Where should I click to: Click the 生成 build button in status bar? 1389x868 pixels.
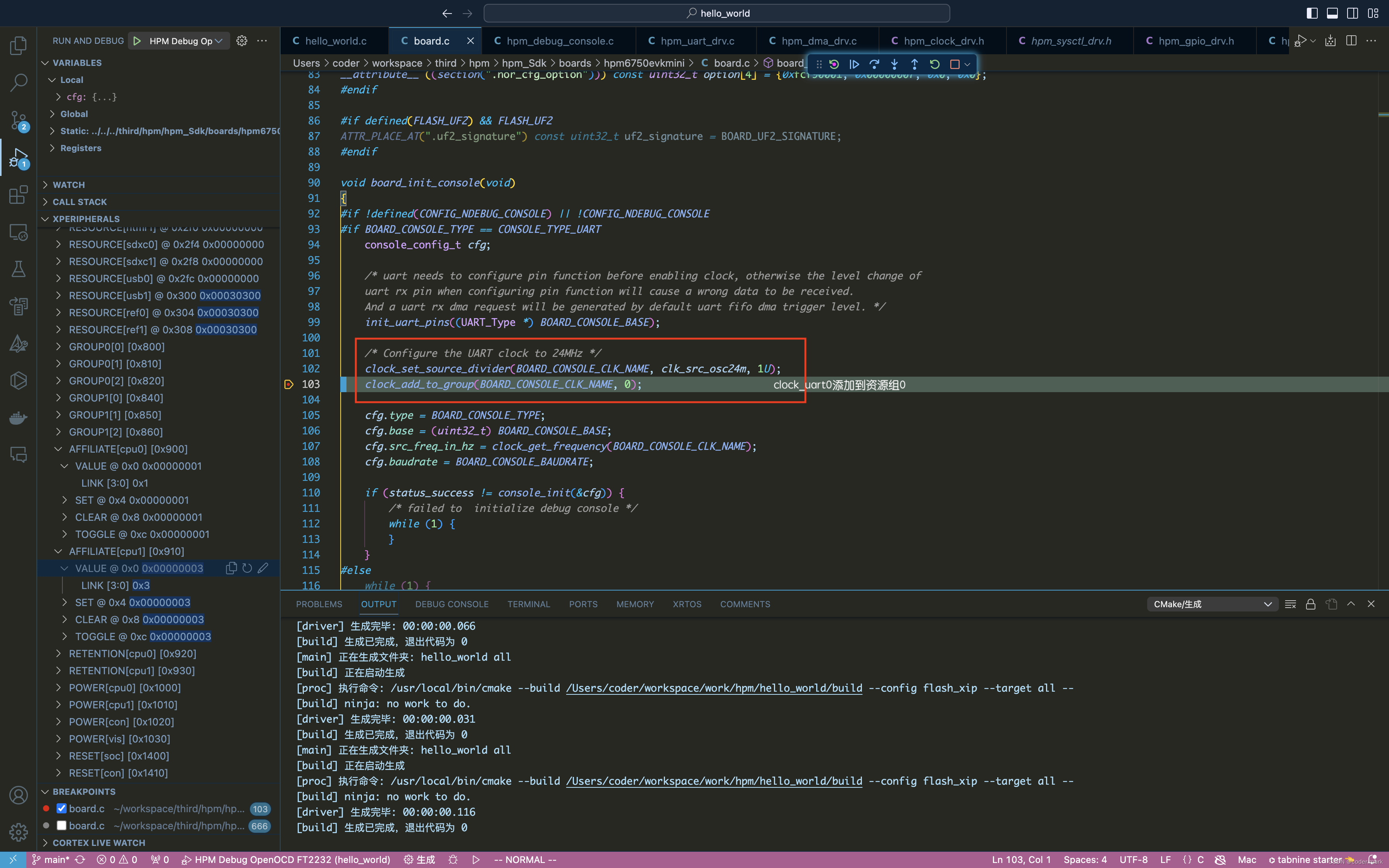(420, 859)
